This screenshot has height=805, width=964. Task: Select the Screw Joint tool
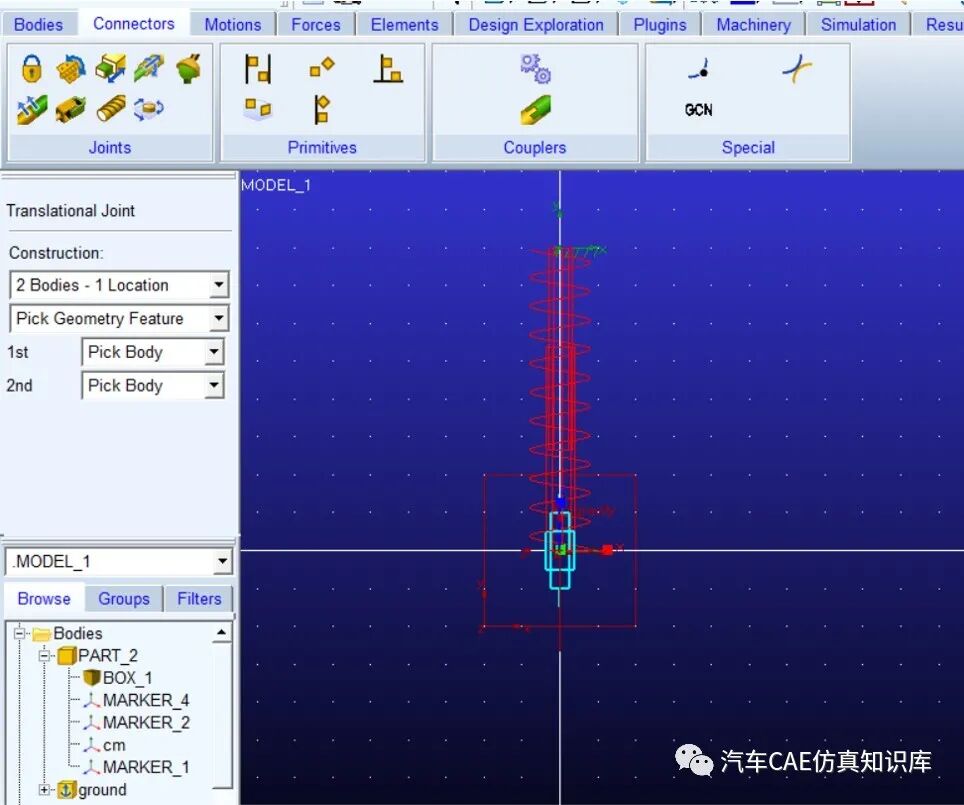coord(111,109)
